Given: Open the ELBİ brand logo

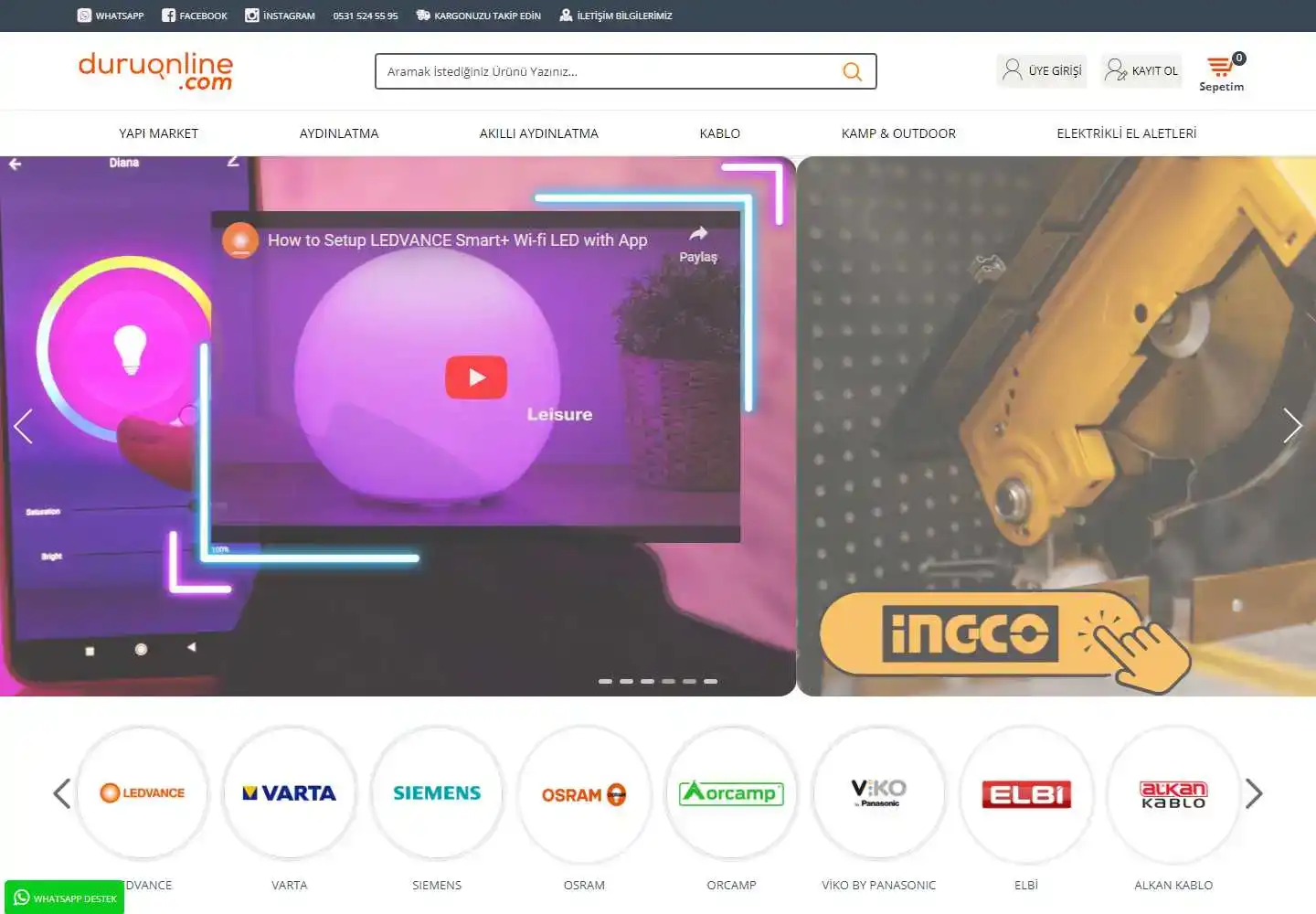Looking at the screenshot, I should tap(1026, 793).
